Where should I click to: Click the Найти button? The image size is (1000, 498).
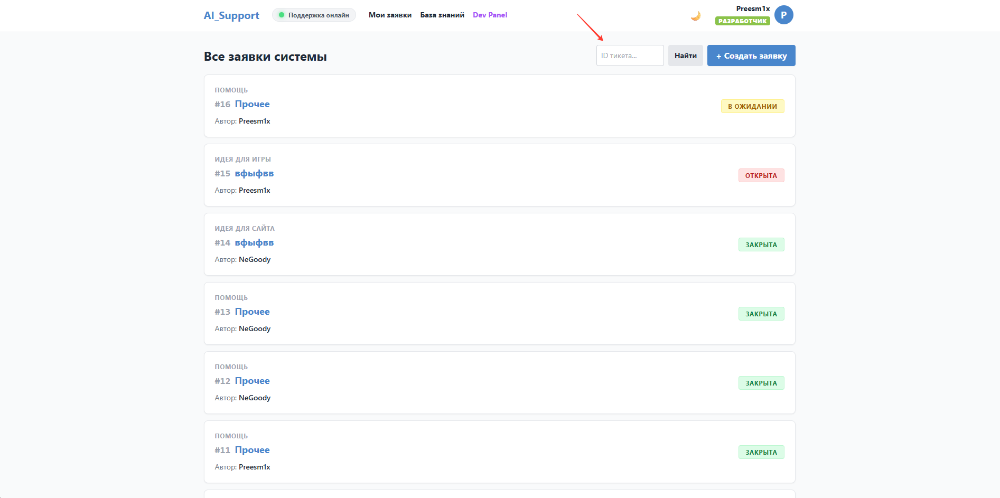pos(686,55)
